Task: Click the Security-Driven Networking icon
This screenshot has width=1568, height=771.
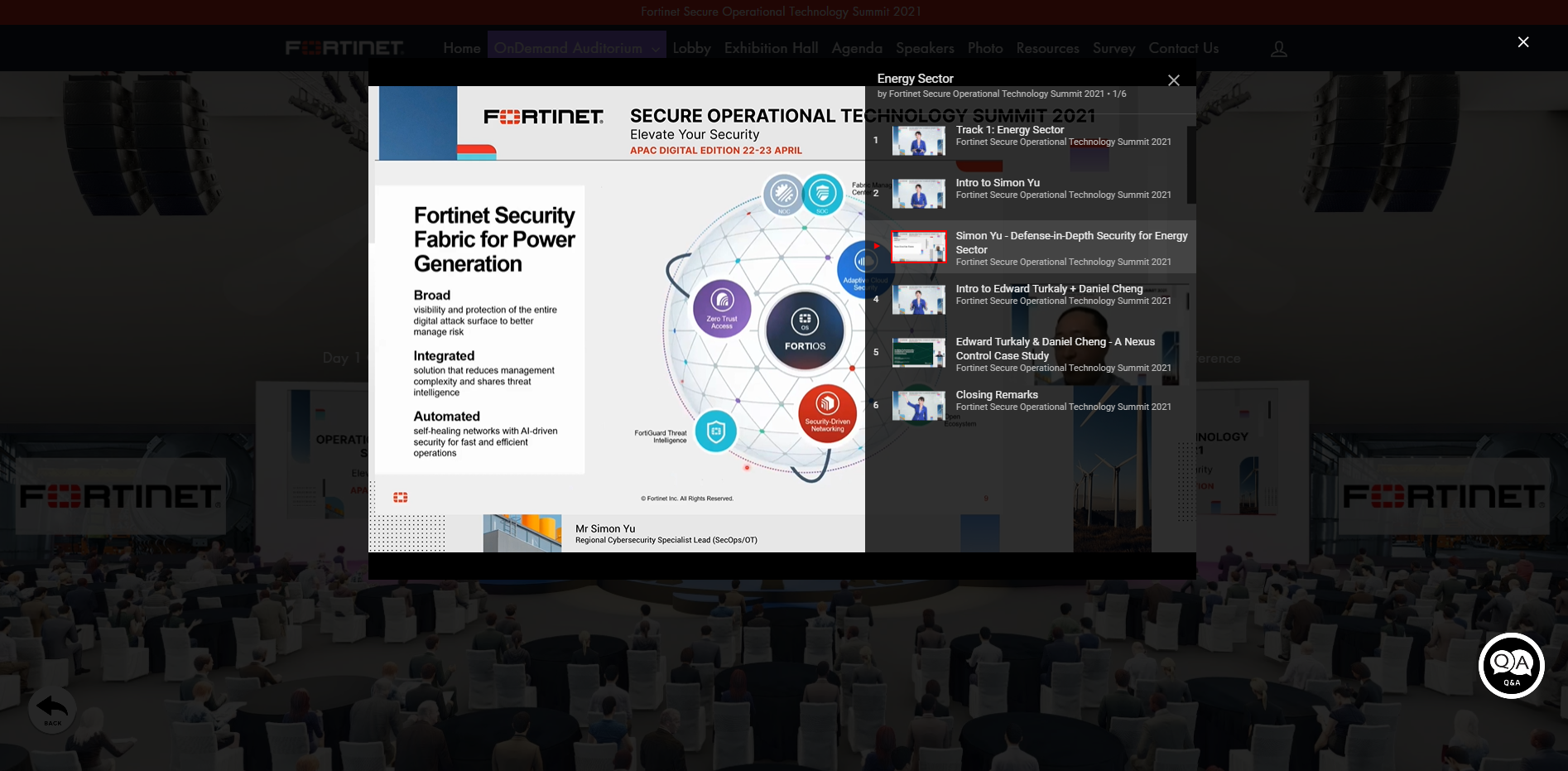Action: (827, 413)
